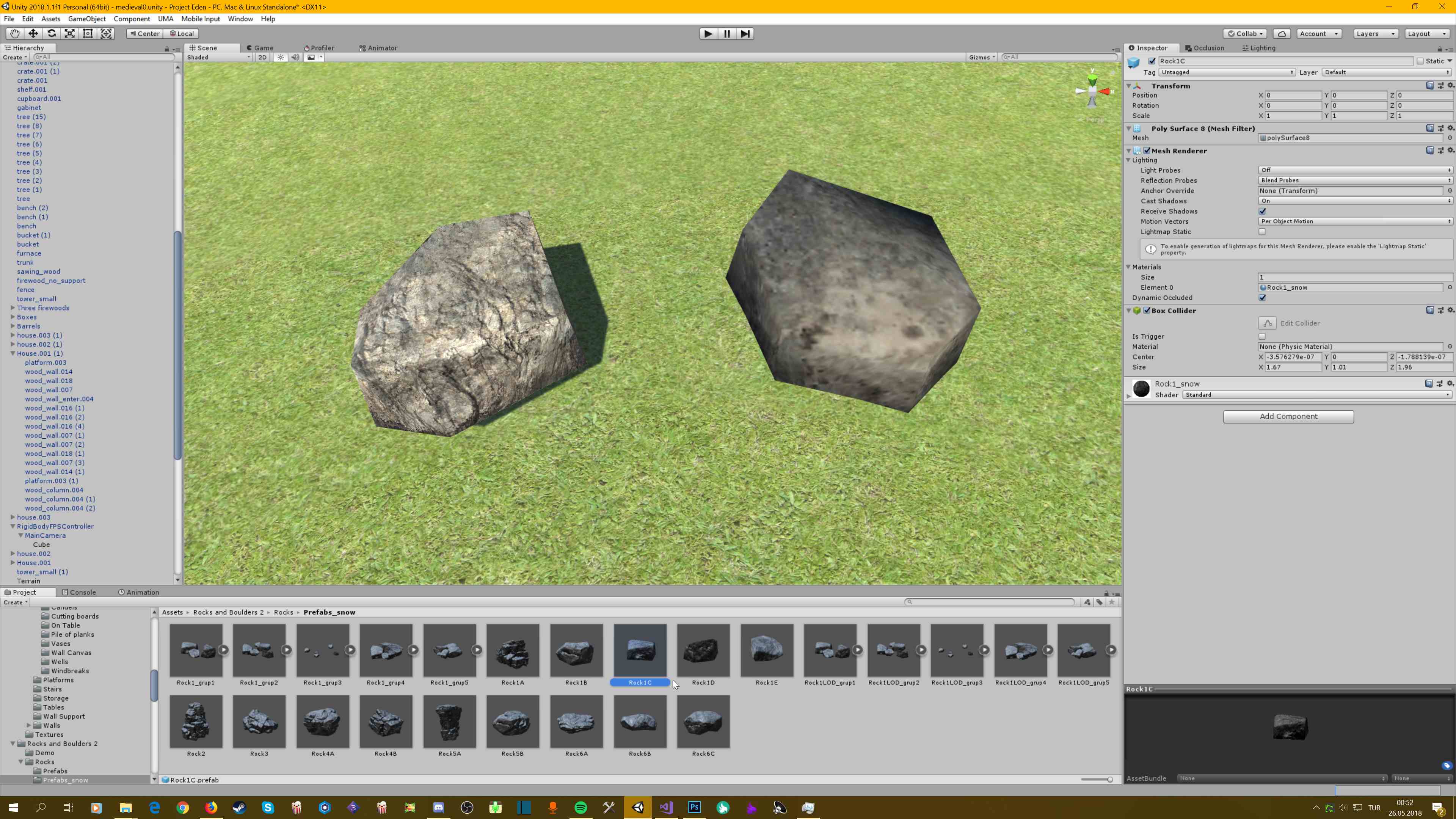Viewport: 1456px width, 819px height.
Task: Enable the Static checkbox
Action: coord(1420,61)
